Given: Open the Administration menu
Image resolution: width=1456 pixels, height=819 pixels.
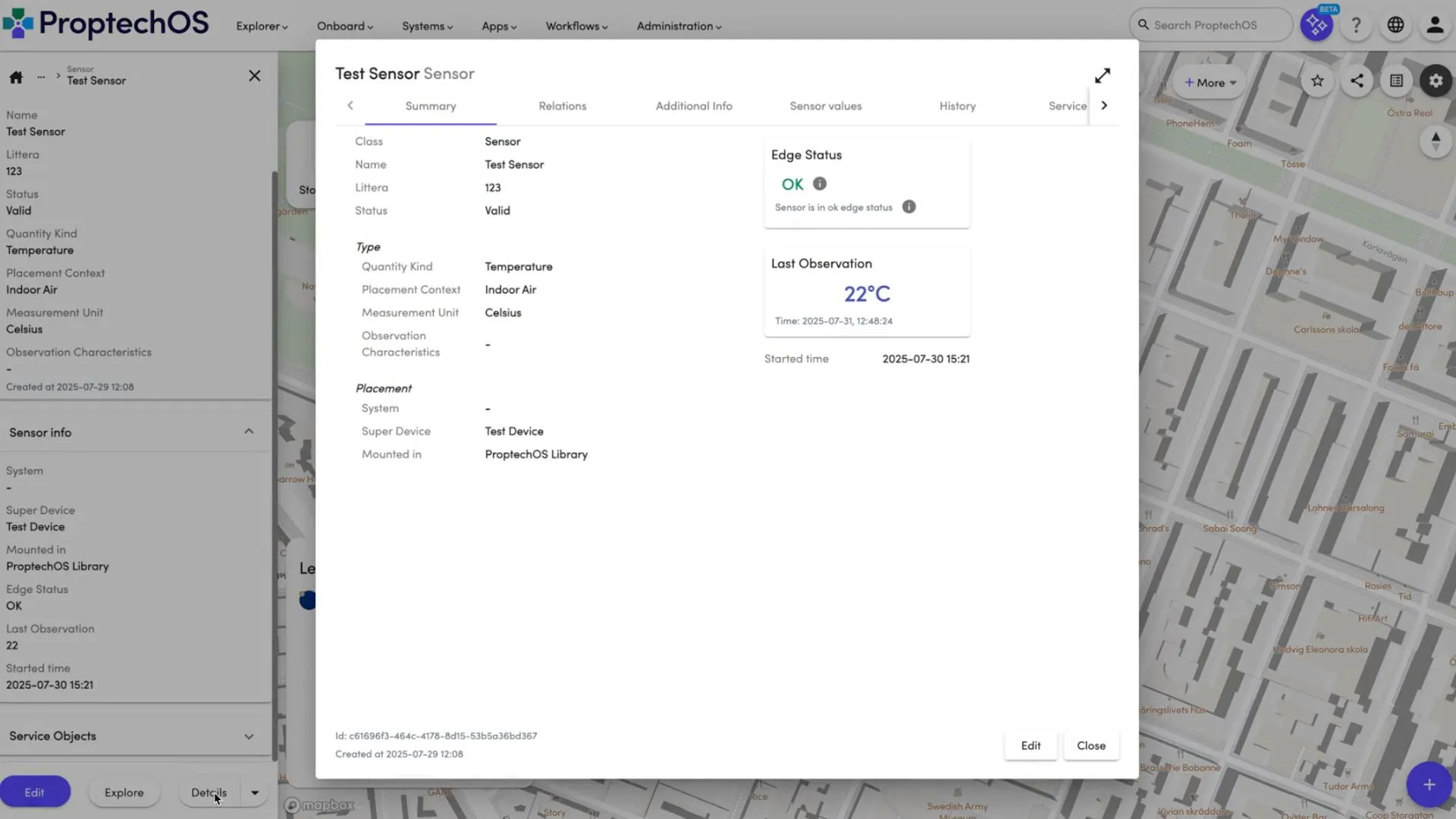Looking at the screenshot, I should [x=679, y=26].
